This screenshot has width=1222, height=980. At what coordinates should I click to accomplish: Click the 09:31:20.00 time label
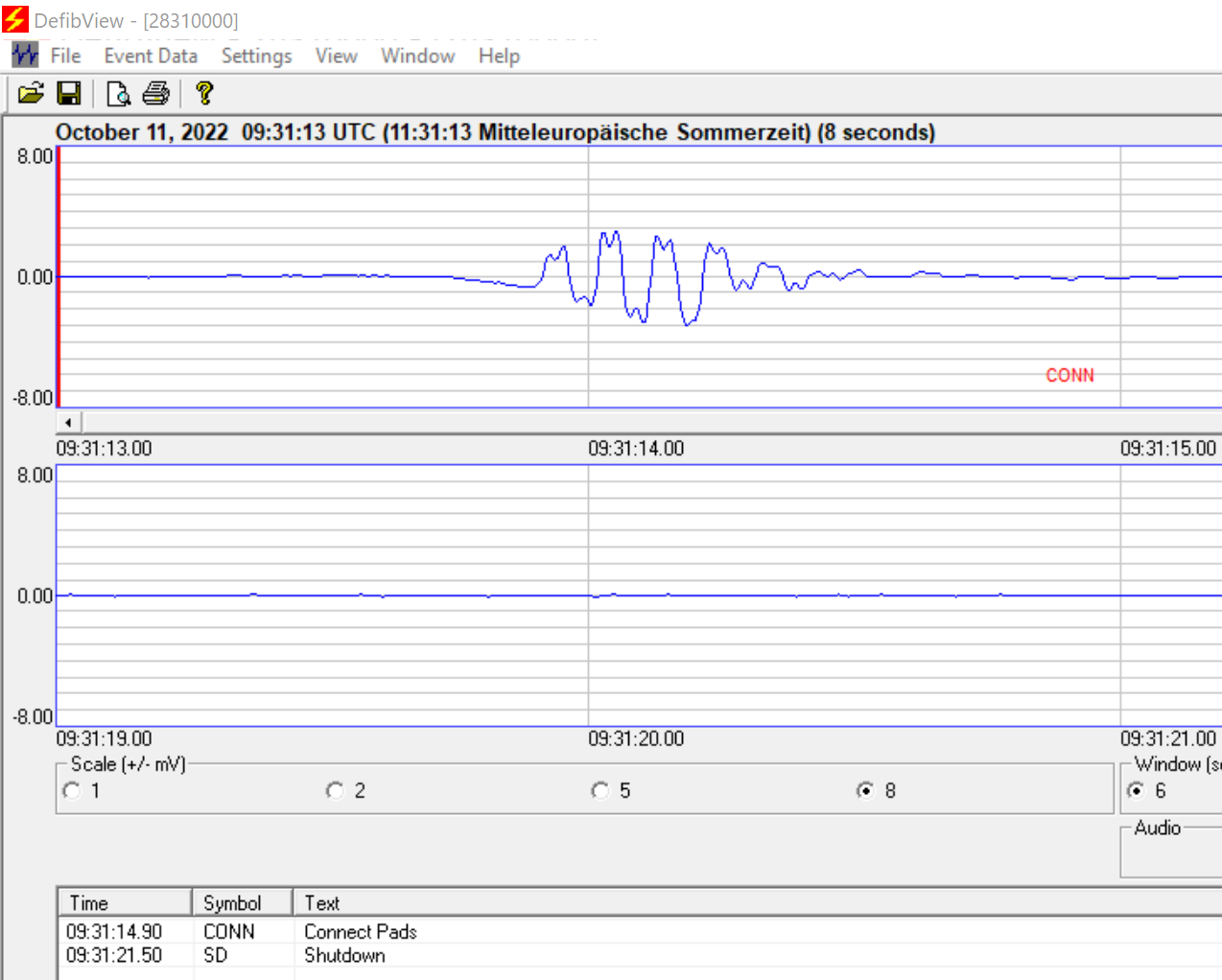636,738
